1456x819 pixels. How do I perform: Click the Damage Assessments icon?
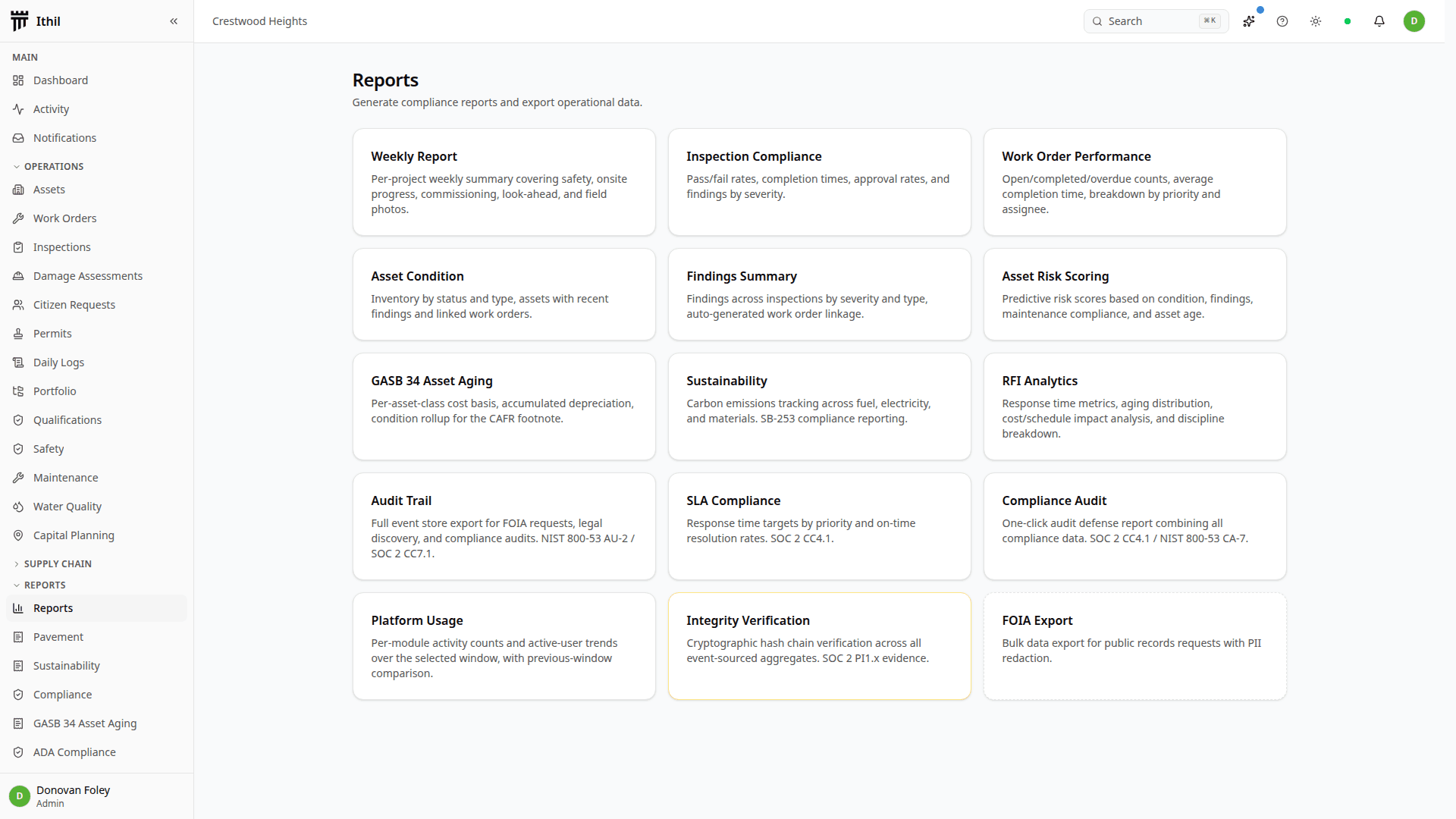[x=18, y=276]
